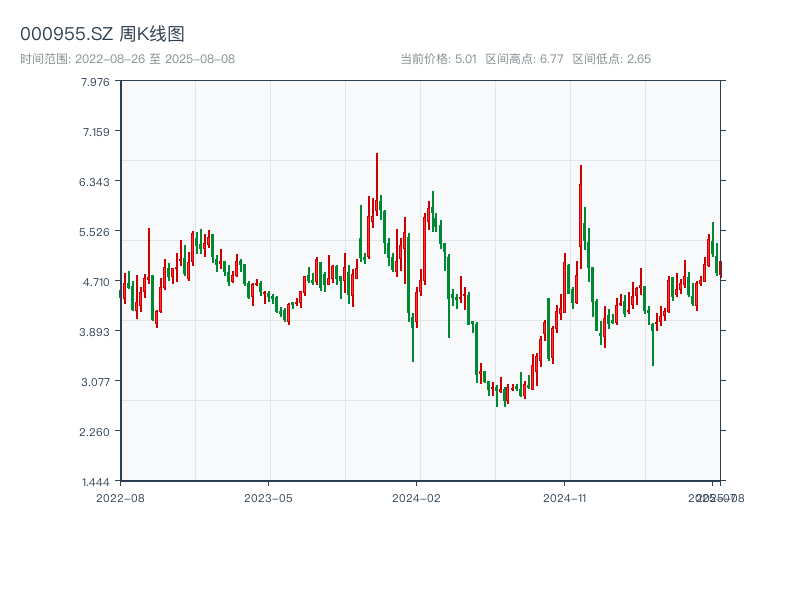Click the 2024-02 x-axis date label

(x=416, y=497)
